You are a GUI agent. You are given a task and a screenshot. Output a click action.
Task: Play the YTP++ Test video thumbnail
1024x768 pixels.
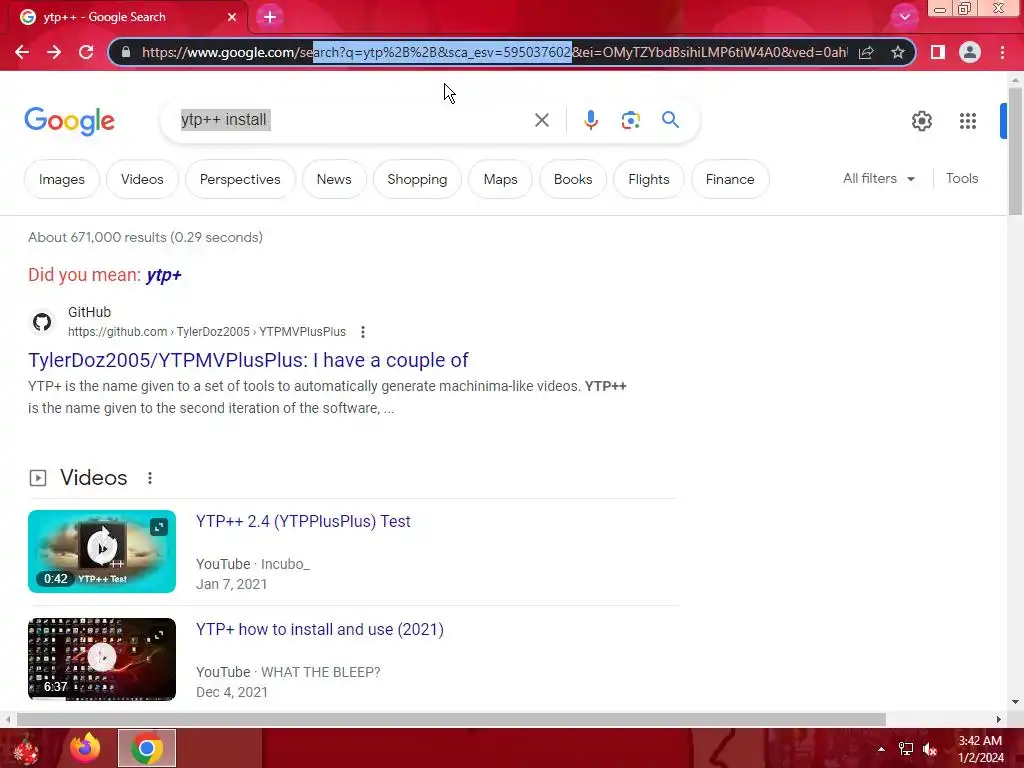102,551
